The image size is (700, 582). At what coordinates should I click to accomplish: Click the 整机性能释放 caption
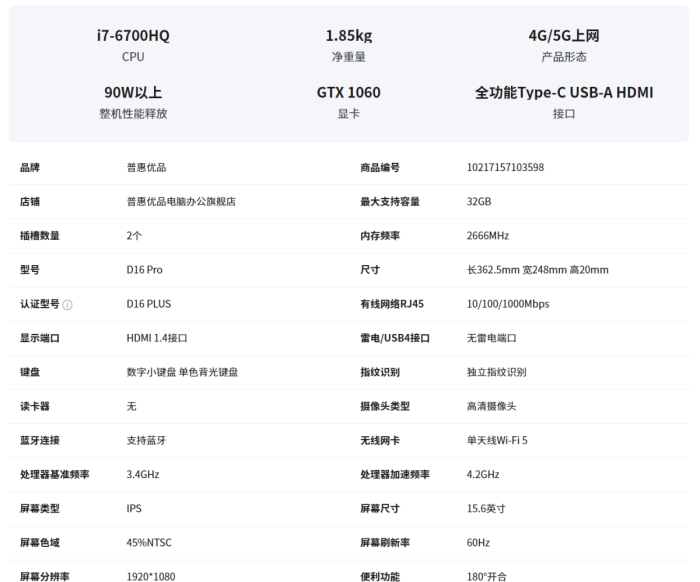133,114
